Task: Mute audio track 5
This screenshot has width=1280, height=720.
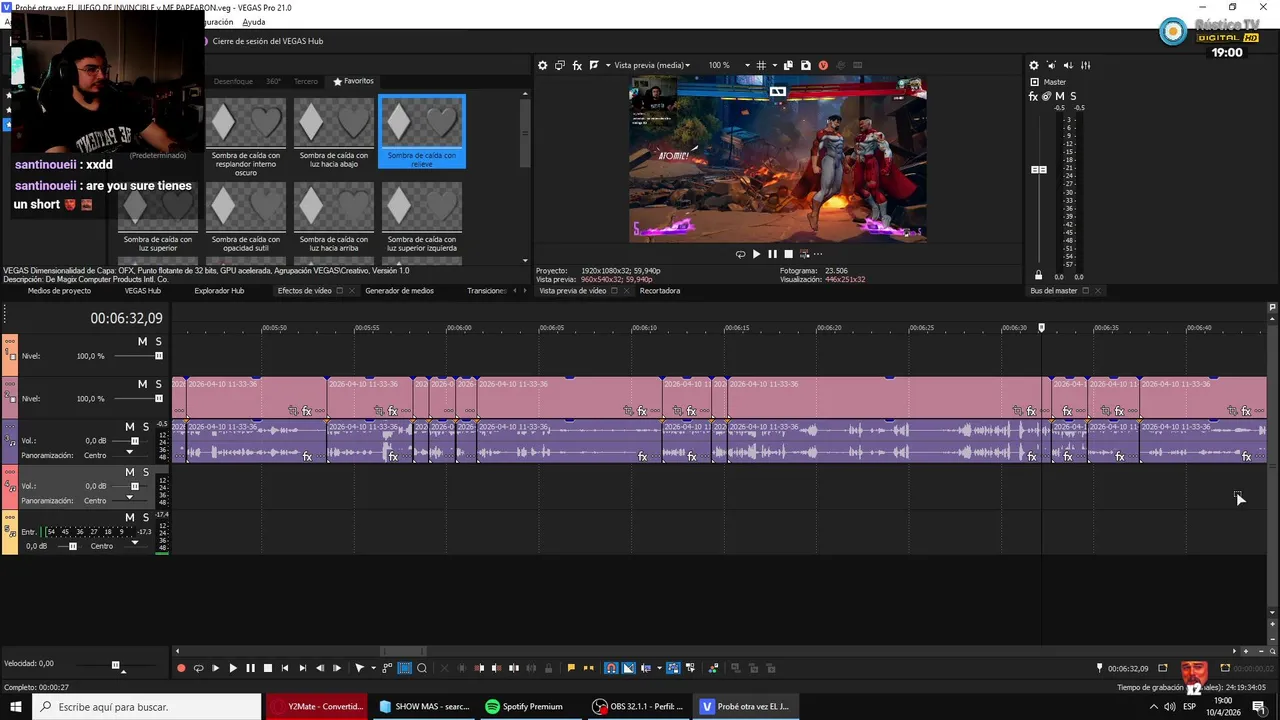Action: pyautogui.click(x=129, y=517)
